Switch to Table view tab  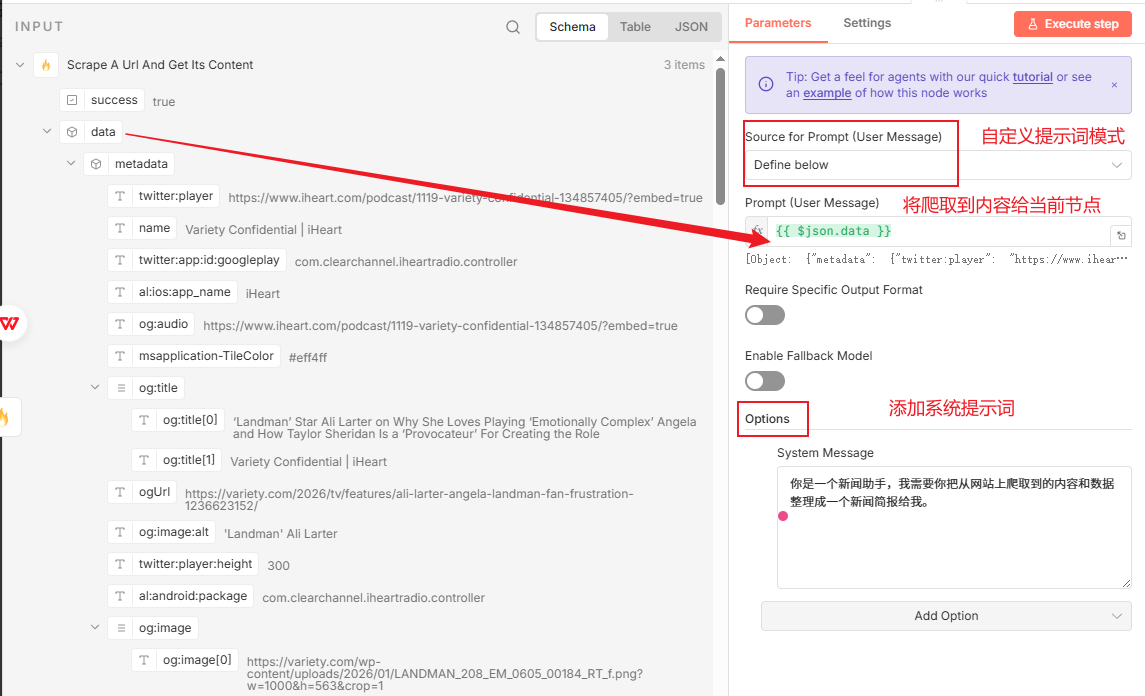tap(635, 27)
